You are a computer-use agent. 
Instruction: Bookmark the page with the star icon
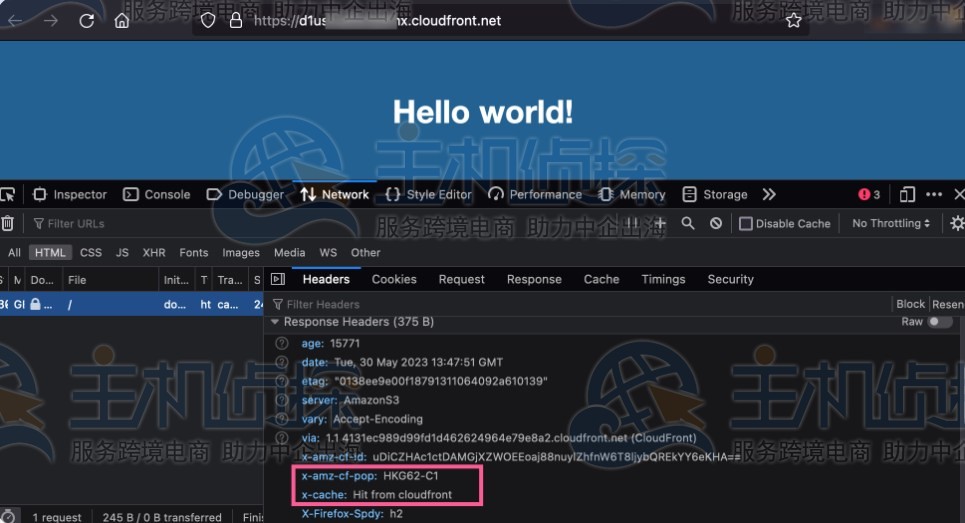point(794,21)
